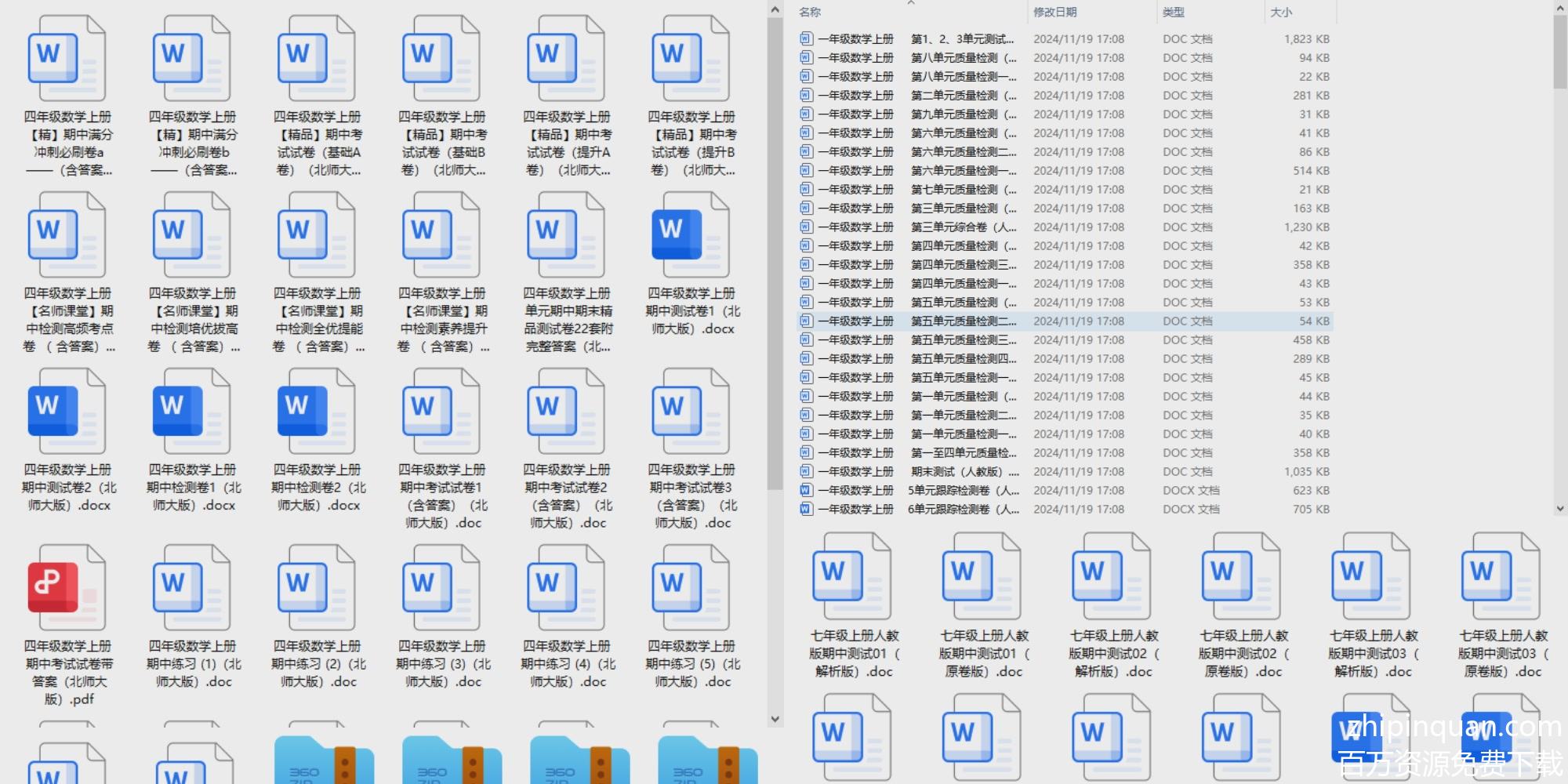Select the 期中检测卷2 (北师大版).docx Word file
The height and width of the screenshot is (784, 1568).
[x=316, y=411]
